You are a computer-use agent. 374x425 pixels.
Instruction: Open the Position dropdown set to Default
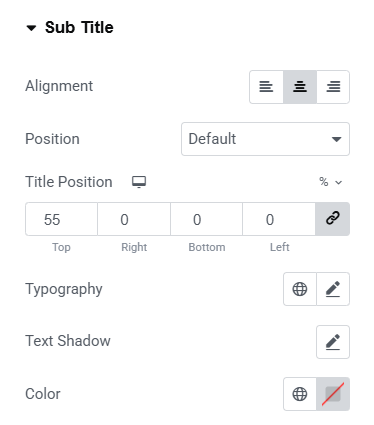[x=265, y=139]
